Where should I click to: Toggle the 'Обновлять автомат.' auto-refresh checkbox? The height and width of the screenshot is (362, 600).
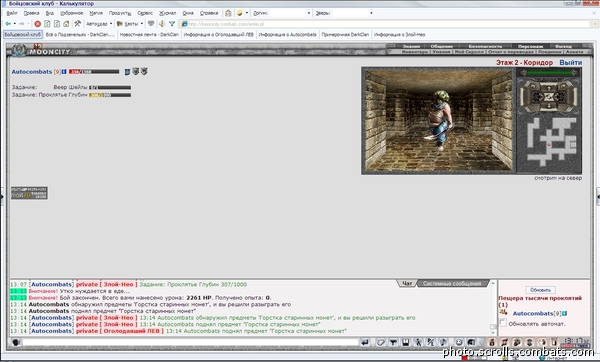point(503,323)
